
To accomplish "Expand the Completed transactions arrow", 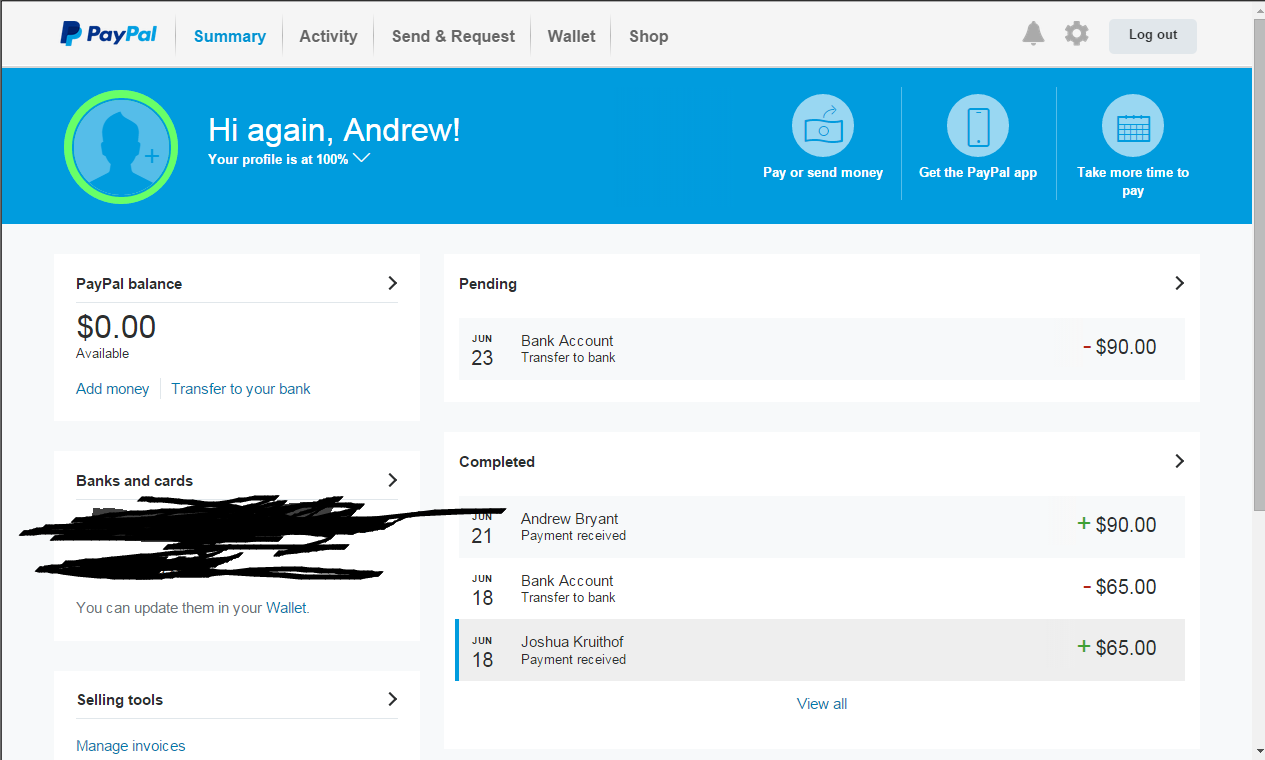I will (1179, 461).
